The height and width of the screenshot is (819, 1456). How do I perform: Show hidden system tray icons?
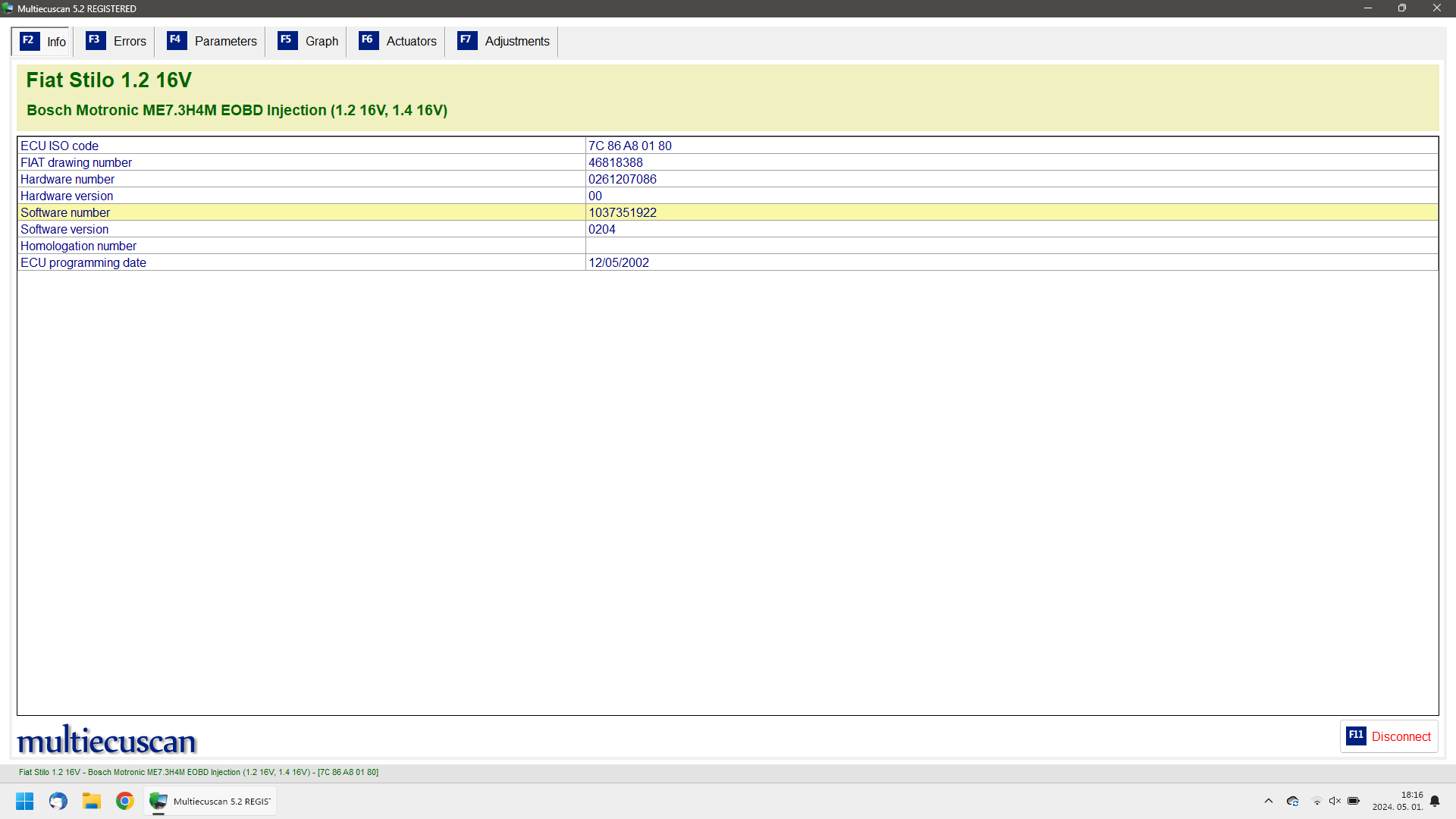pyautogui.click(x=1268, y=801)
